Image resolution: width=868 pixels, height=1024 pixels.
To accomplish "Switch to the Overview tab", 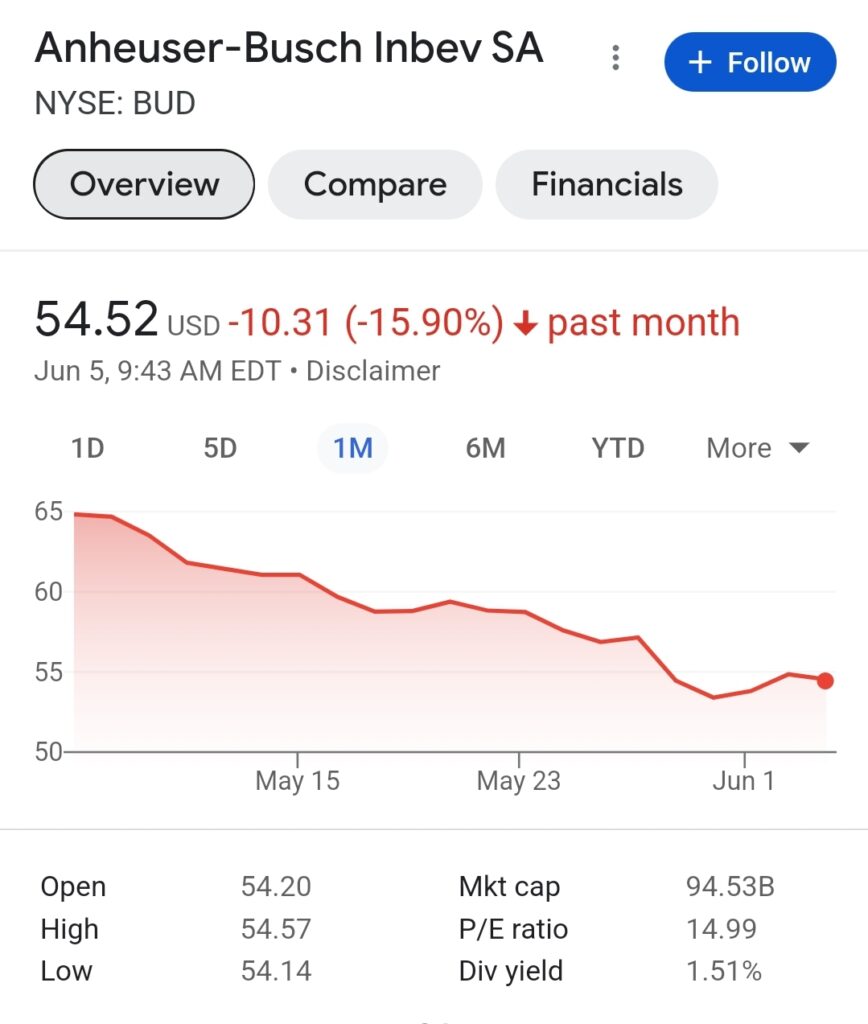I will pos(144,184).
